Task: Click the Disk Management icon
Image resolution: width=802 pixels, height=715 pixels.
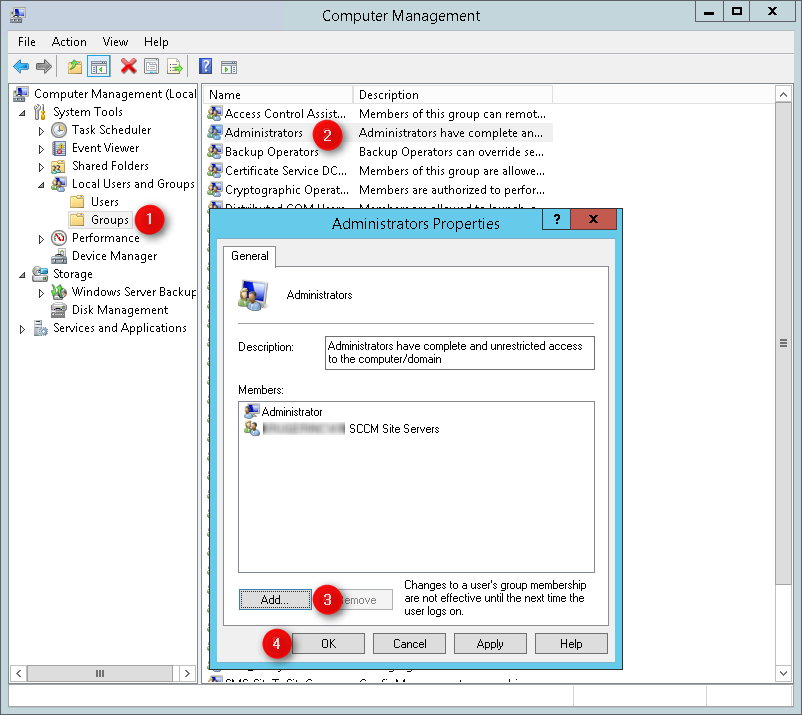Action: click(59, 310)
